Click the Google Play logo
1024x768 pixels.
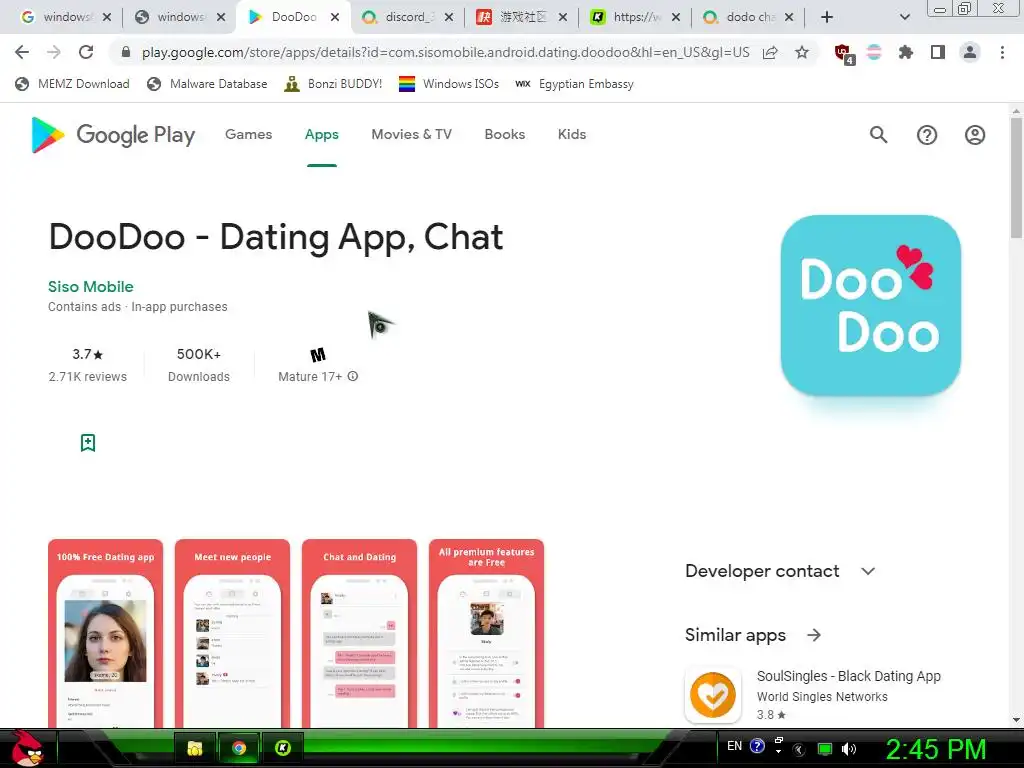113,135
